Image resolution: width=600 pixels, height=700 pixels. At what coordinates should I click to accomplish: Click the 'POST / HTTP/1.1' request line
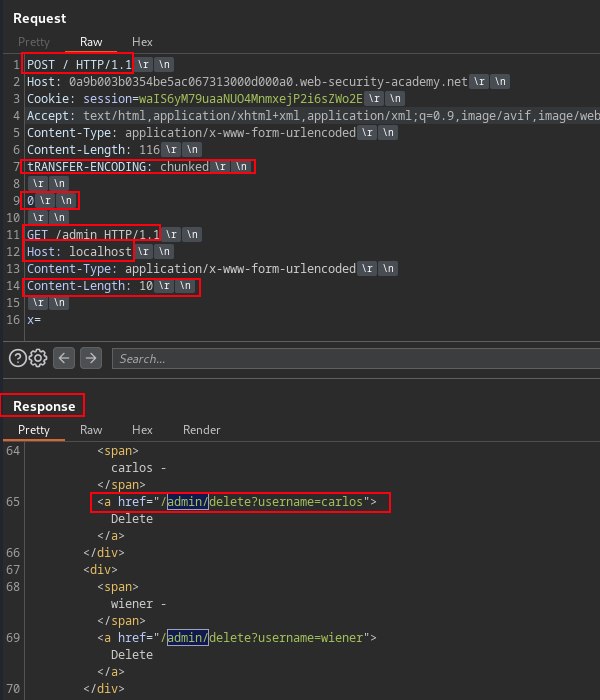pos(79,65)
